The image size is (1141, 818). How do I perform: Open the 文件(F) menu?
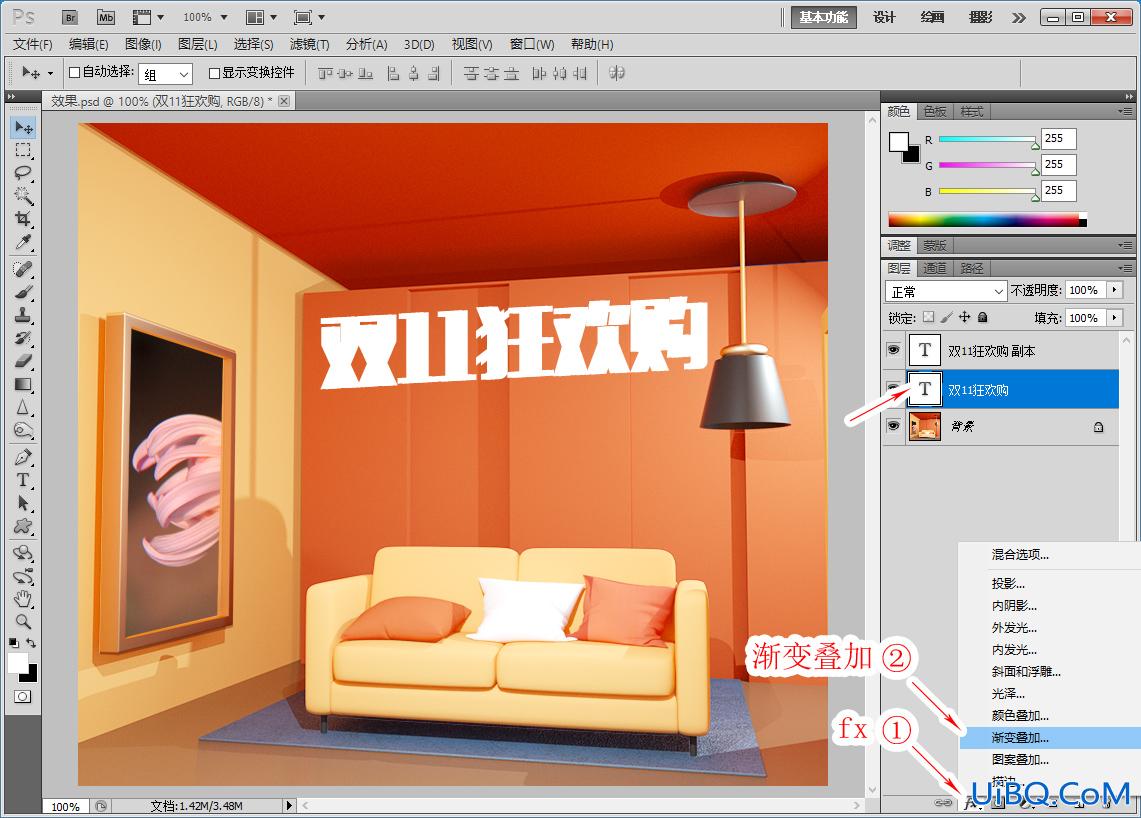(x=33, y=44)
